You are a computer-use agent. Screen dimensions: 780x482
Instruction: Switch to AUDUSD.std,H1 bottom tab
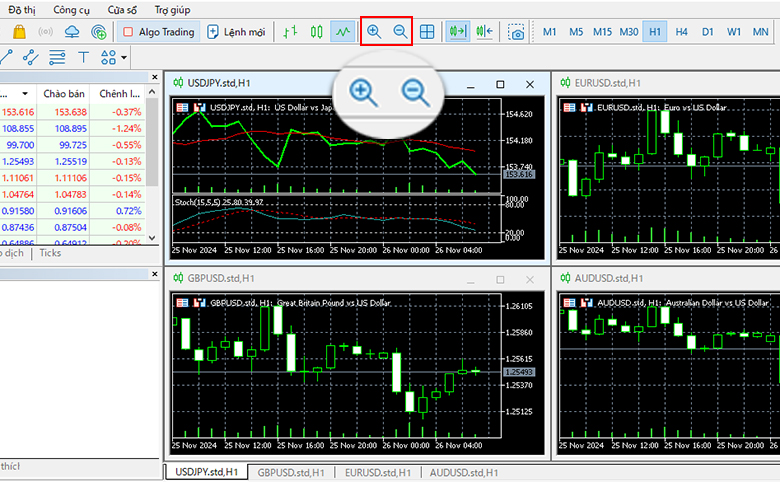464,473
